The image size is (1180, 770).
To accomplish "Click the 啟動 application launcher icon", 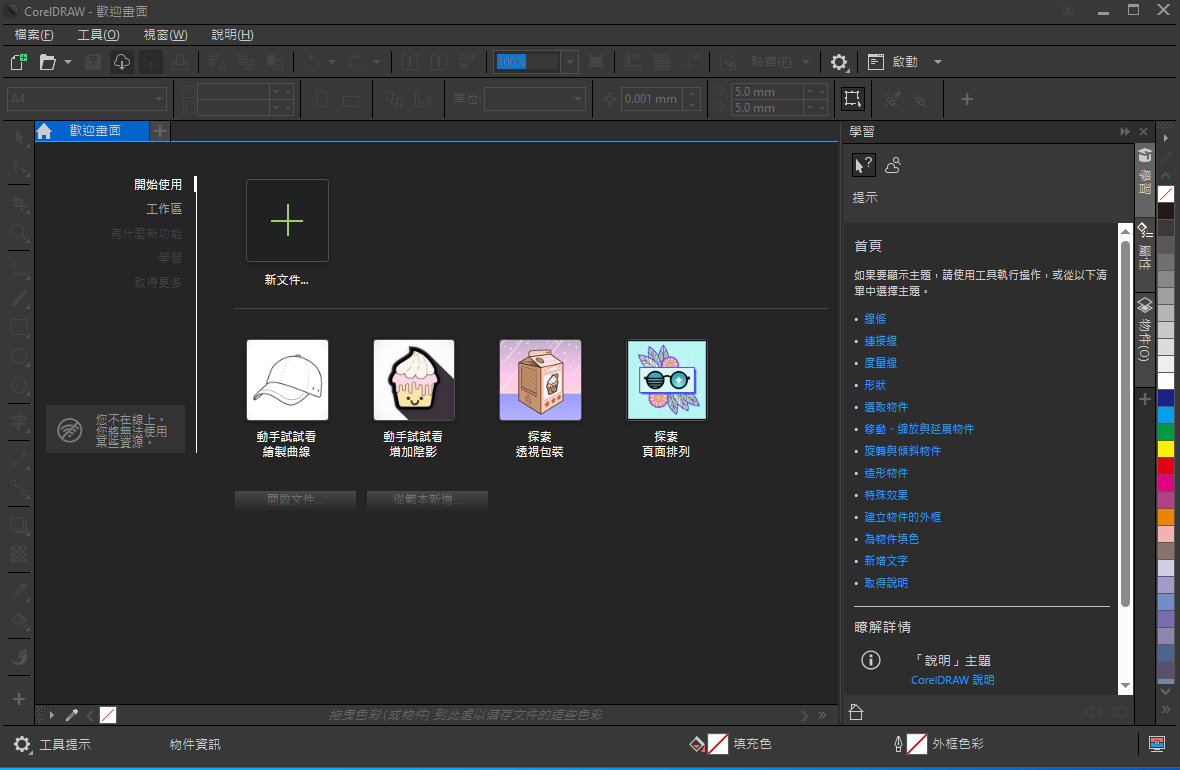I will [875, 62].
